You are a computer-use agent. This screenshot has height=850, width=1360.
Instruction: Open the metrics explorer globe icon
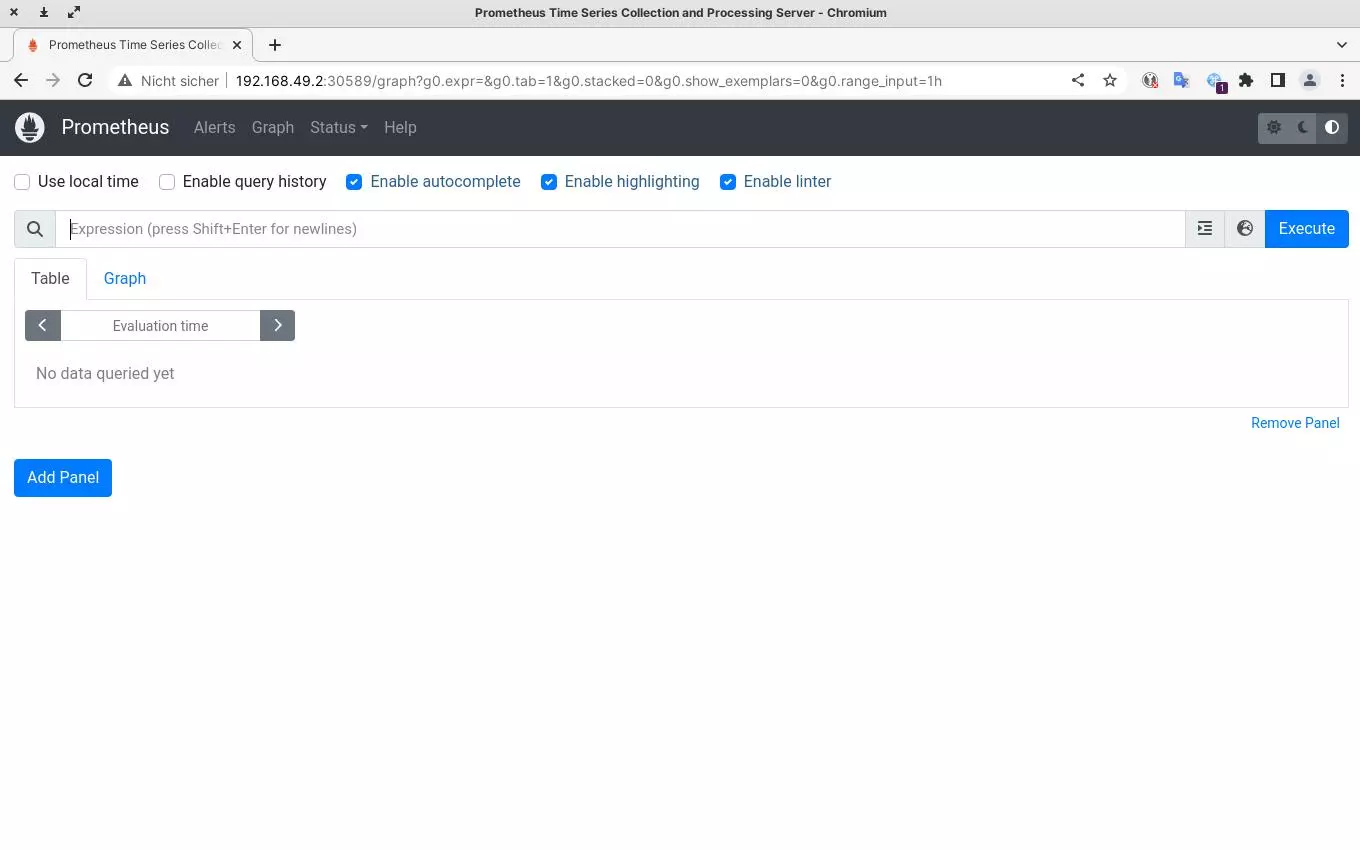pos(1245,229)
